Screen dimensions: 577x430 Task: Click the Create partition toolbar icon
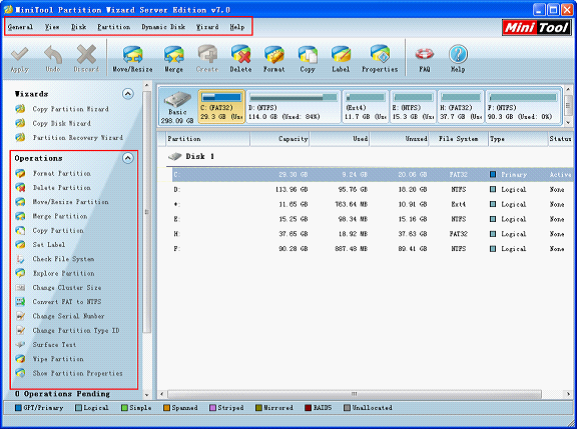(207, 55)
